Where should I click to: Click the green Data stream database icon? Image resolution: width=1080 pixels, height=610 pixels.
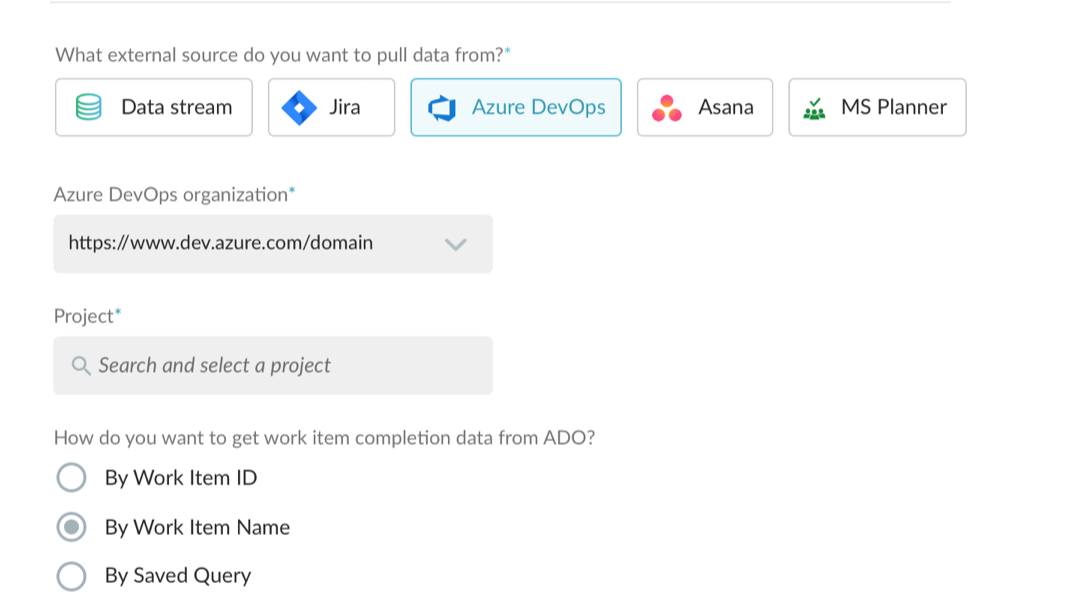click(x=89, y=107)
